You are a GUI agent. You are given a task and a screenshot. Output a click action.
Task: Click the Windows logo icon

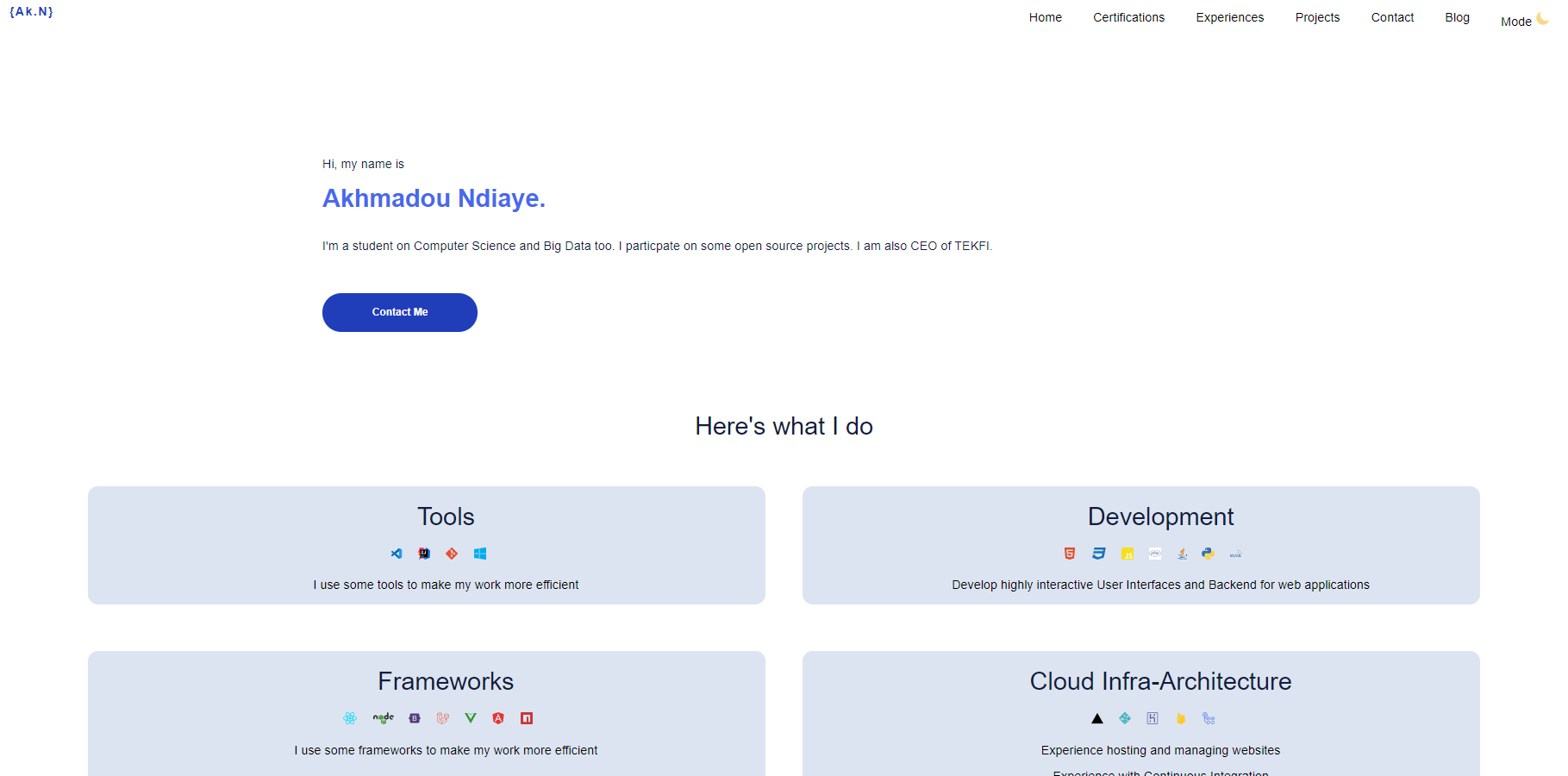pyautogui.click(x=480, y=554)
